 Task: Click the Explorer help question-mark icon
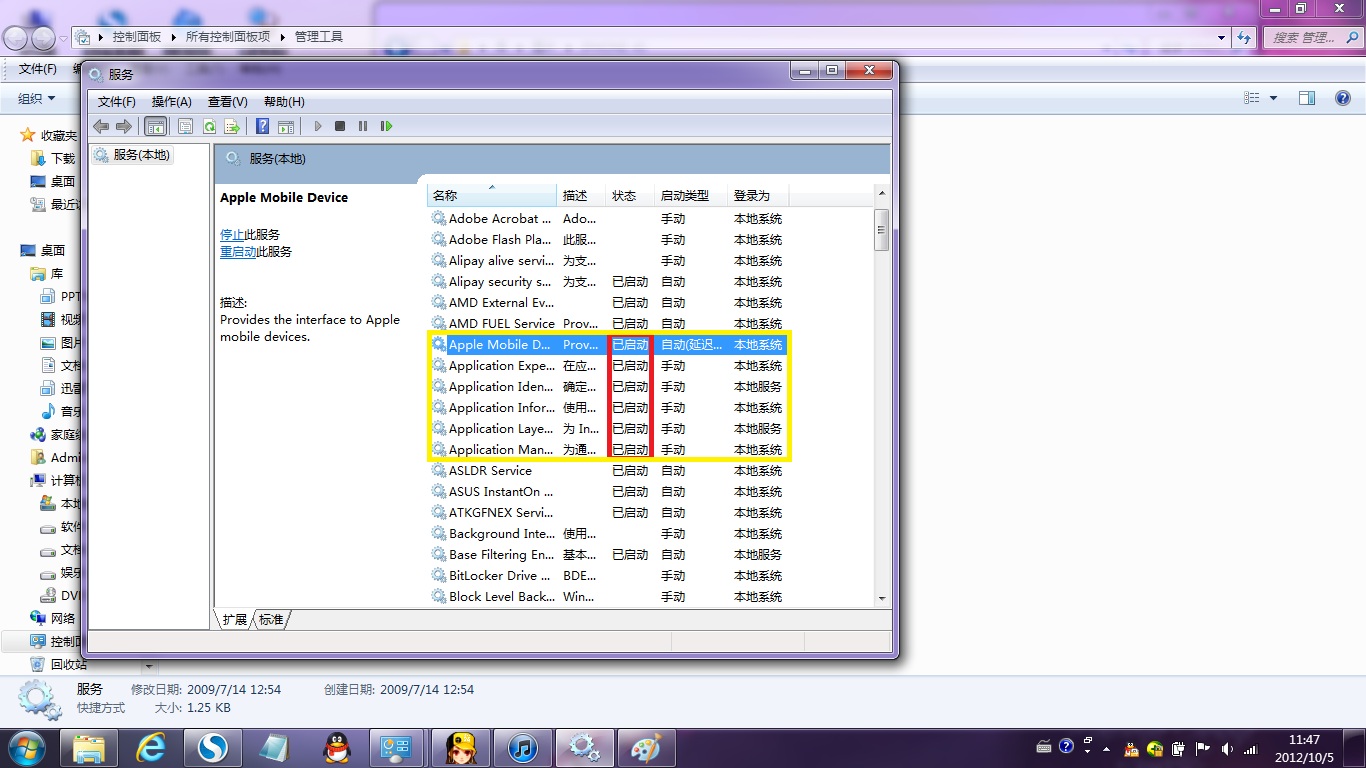(x=1344, y=98)
